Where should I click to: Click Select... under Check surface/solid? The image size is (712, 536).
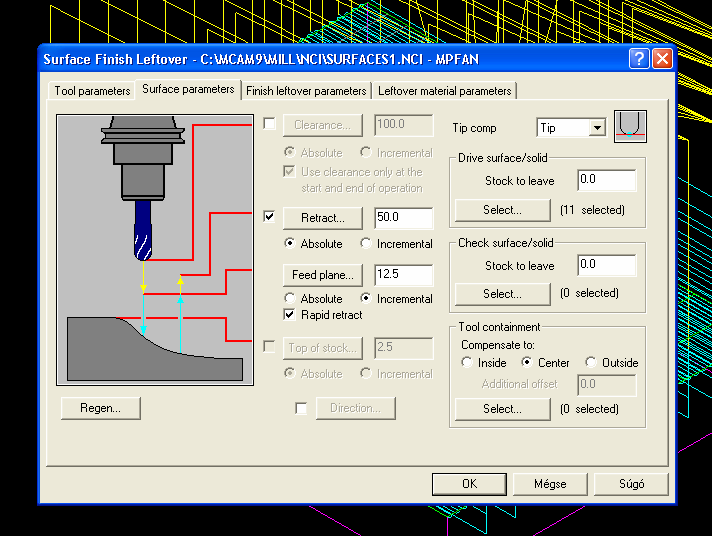click(503, 294)
